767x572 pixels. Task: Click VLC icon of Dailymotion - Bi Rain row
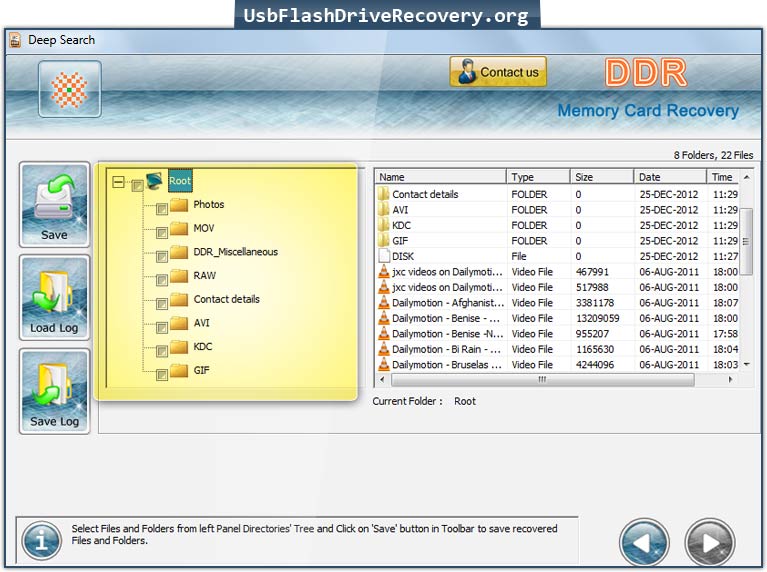(384, 349)
